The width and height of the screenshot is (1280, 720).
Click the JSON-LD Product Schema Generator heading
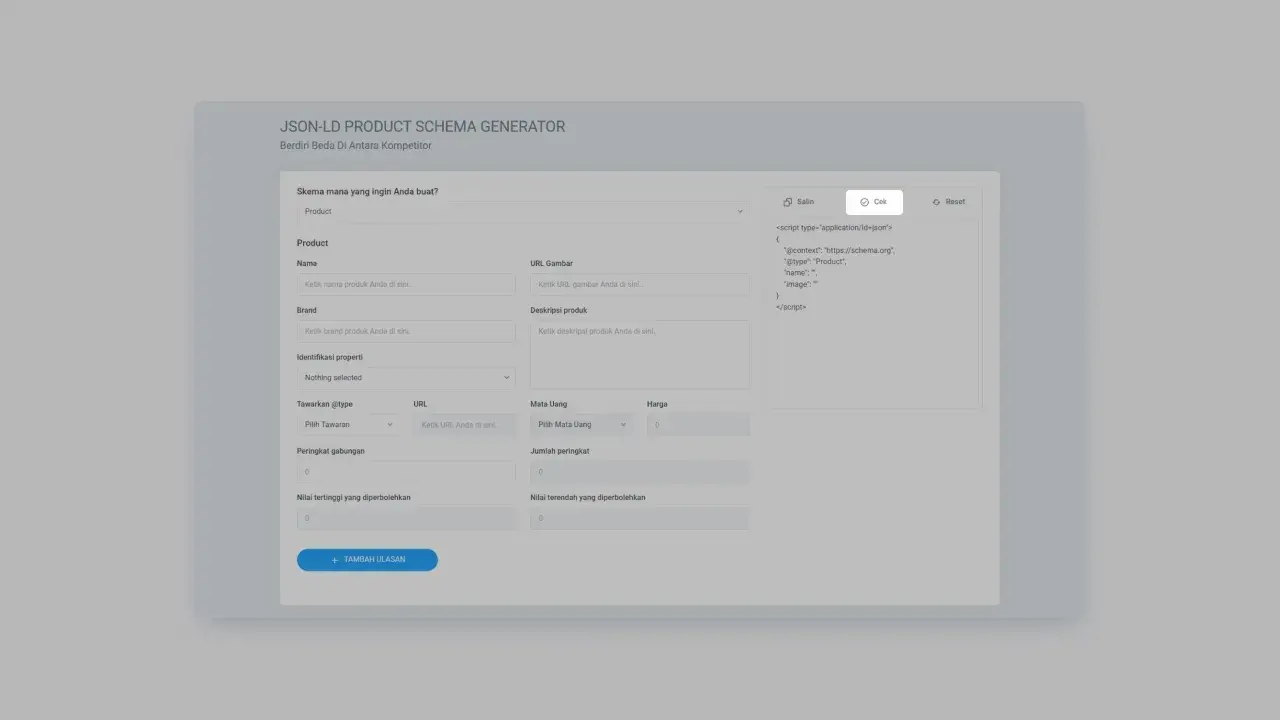pyautogui.click(x=422, y=127)
